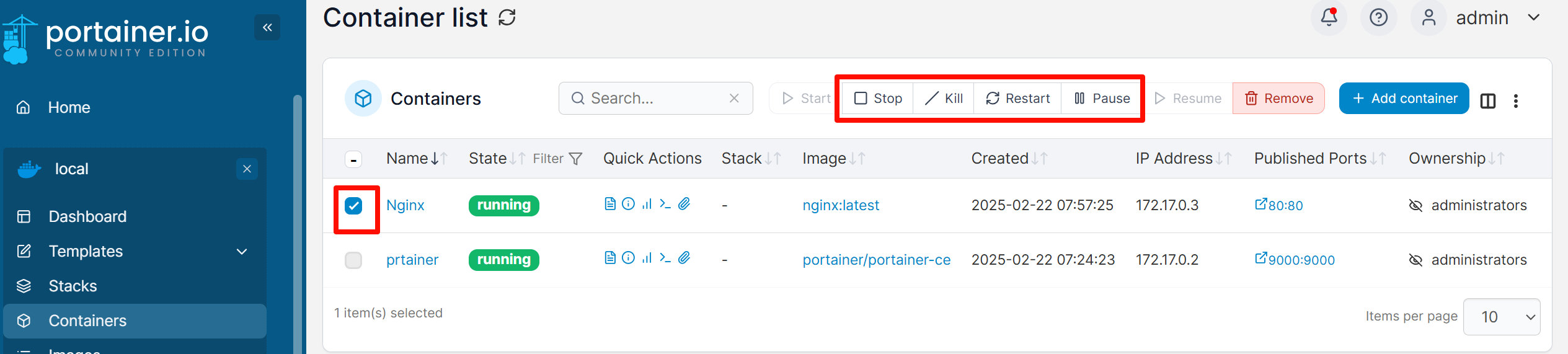This screenshot has height=354, width=1568.
Task: Refresh the container list
Action: 507,17
